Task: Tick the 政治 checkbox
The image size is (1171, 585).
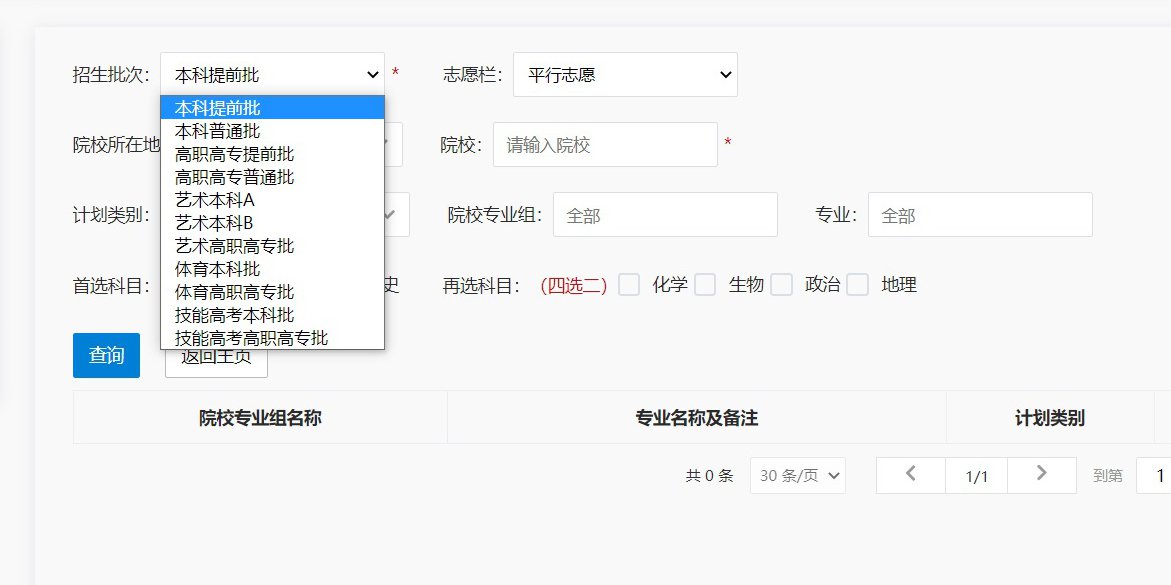Action: point(781,285)
